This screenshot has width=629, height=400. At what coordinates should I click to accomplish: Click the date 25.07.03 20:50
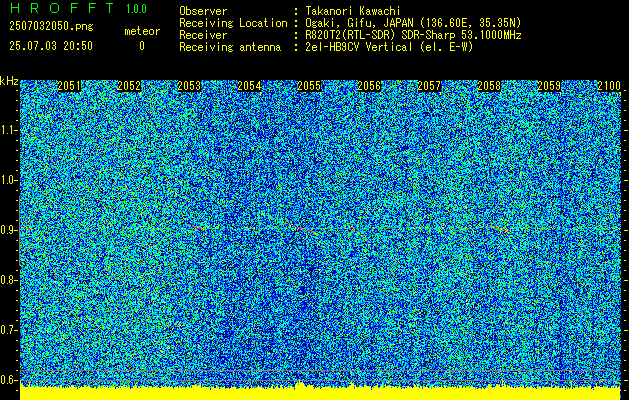pyautogui.click(x=51, y=46)
